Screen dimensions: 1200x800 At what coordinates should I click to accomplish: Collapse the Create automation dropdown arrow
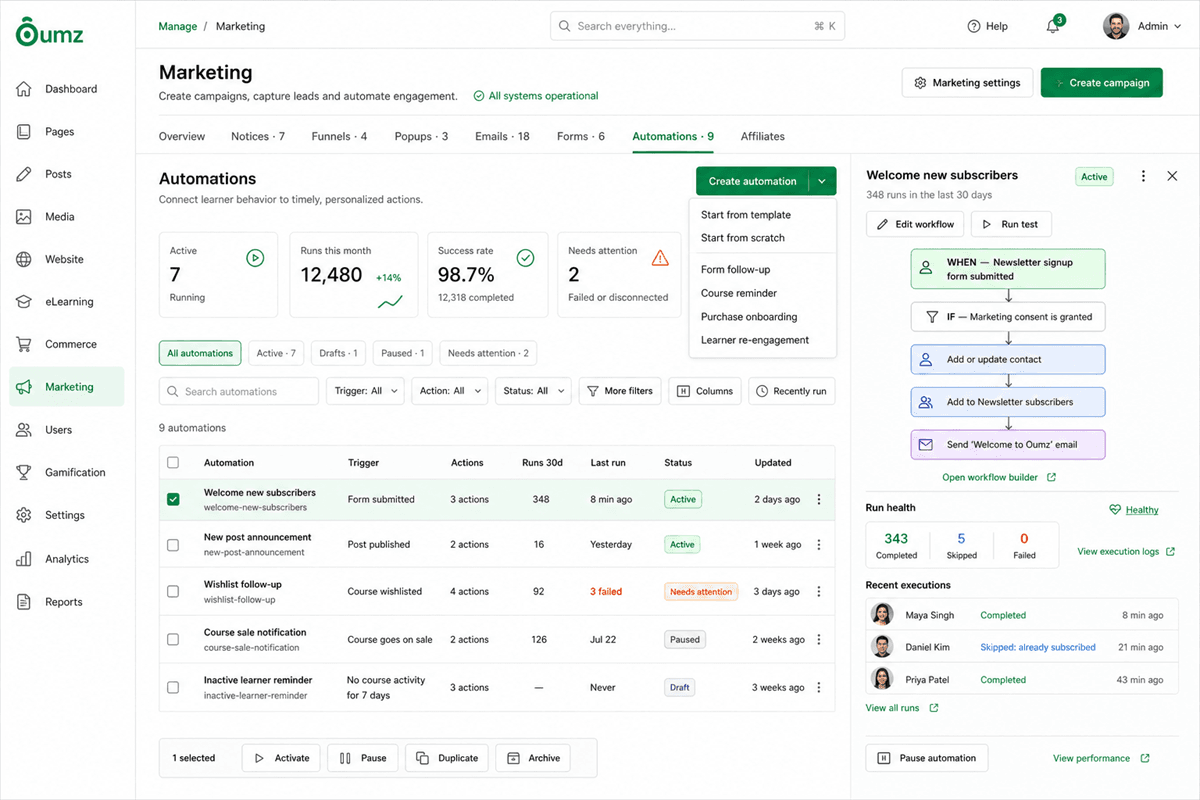pyautogui.click(x=822, y=181)
